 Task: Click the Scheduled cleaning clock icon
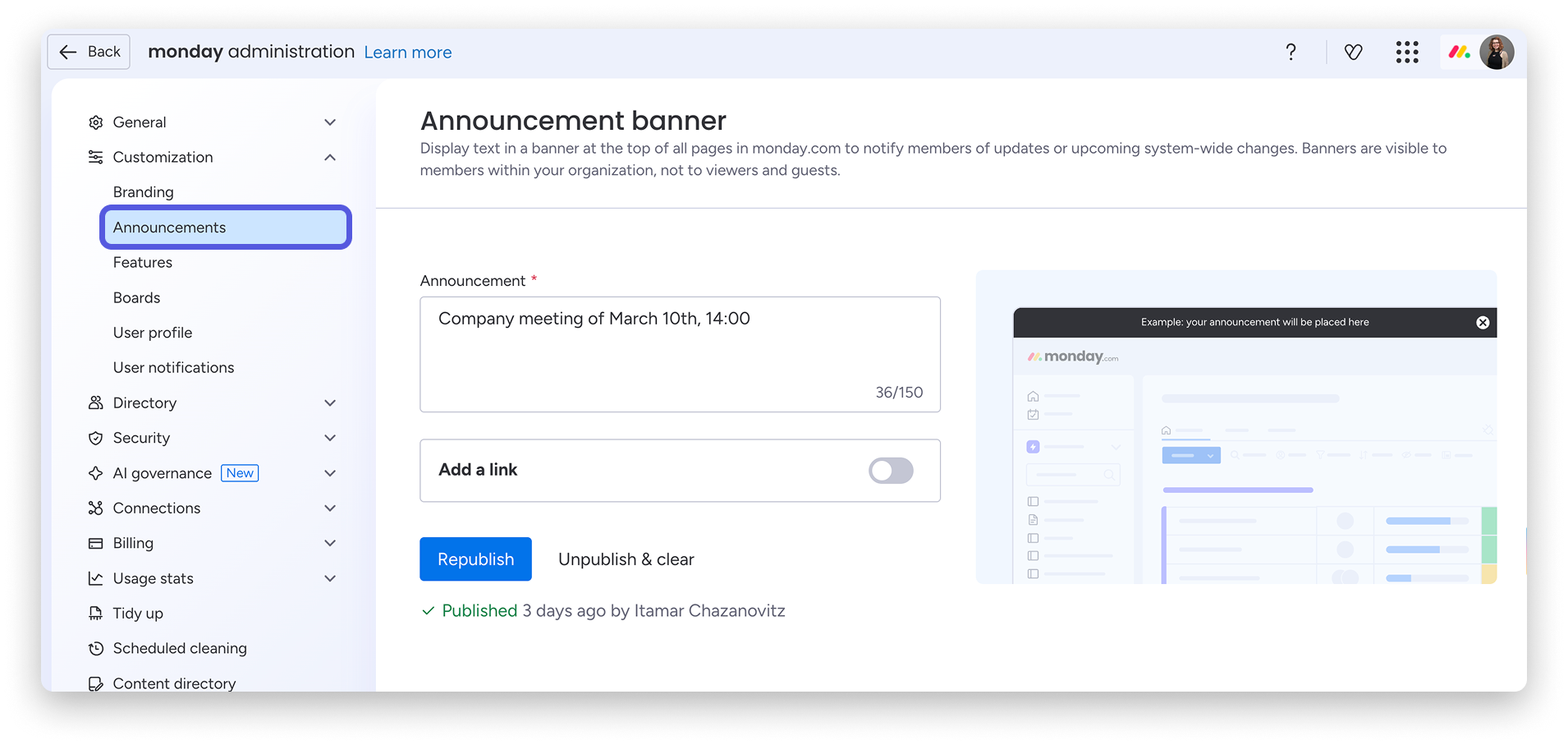96,649
